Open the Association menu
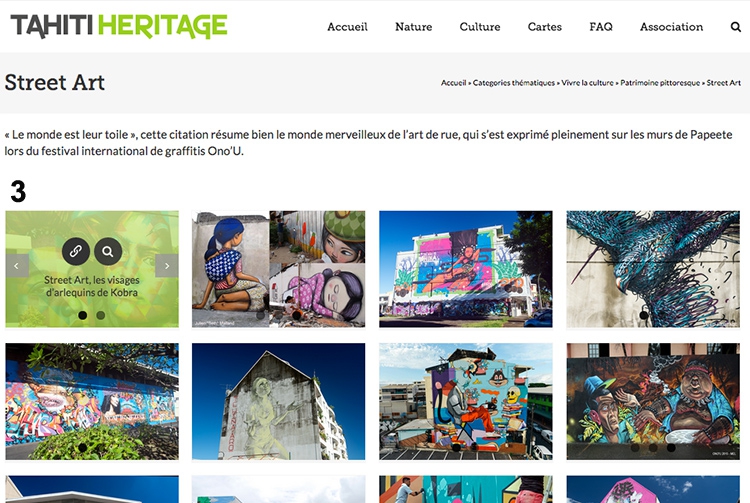The height and width of the screenshot is (503, 750). click(x=672, y=27)
